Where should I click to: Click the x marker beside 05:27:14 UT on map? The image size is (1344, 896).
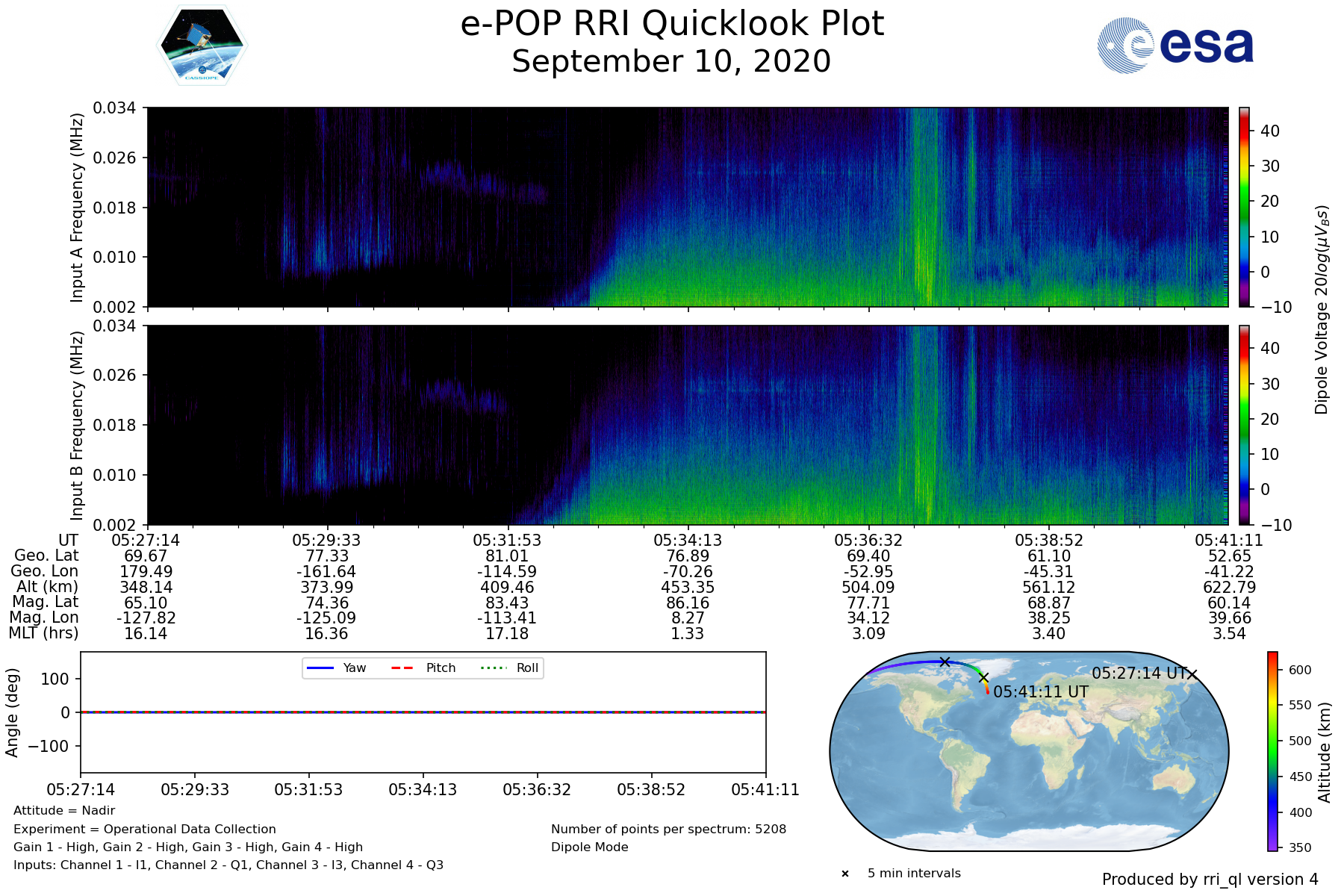tap(1192, 674)
